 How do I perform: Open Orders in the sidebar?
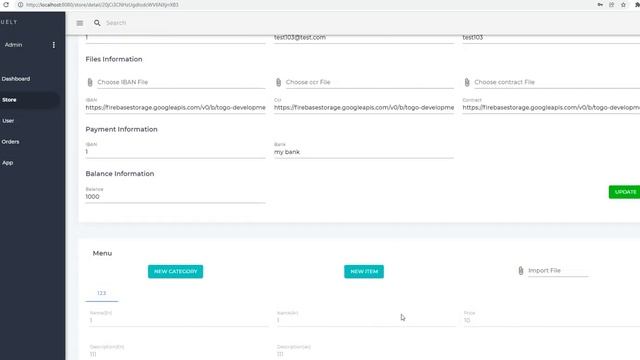10,142
